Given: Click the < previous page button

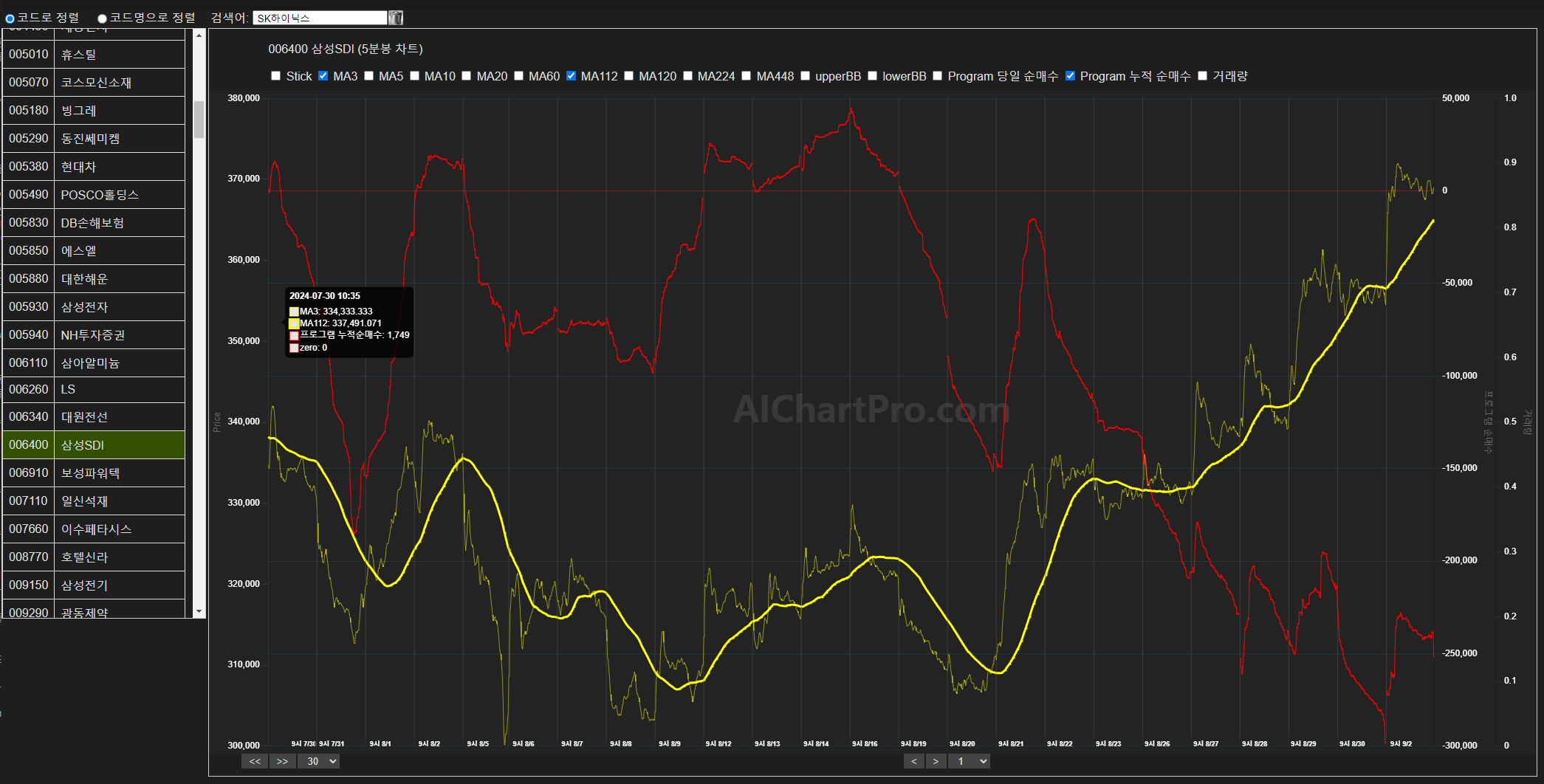Looking at the screenshot, I should tap(914, 761).
